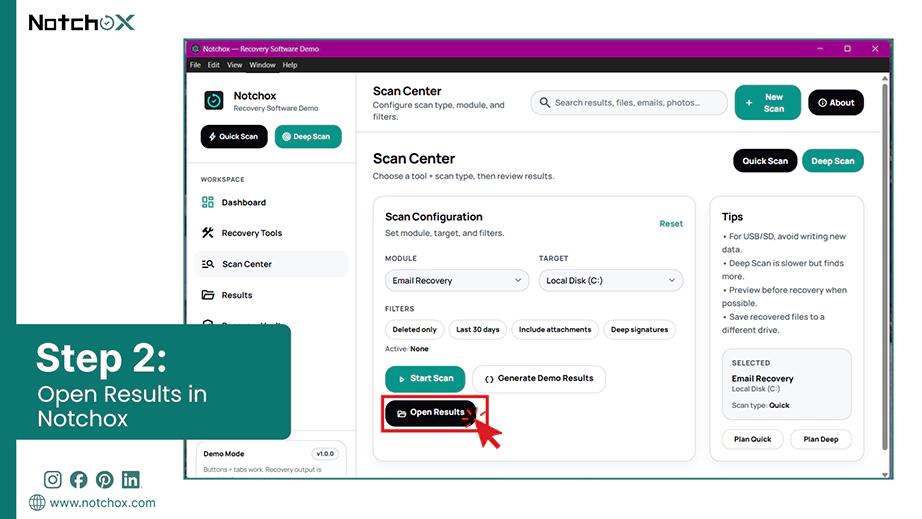The image size is (922, 519).
Task: Open the View menu
Action: (x=235, y=65)
